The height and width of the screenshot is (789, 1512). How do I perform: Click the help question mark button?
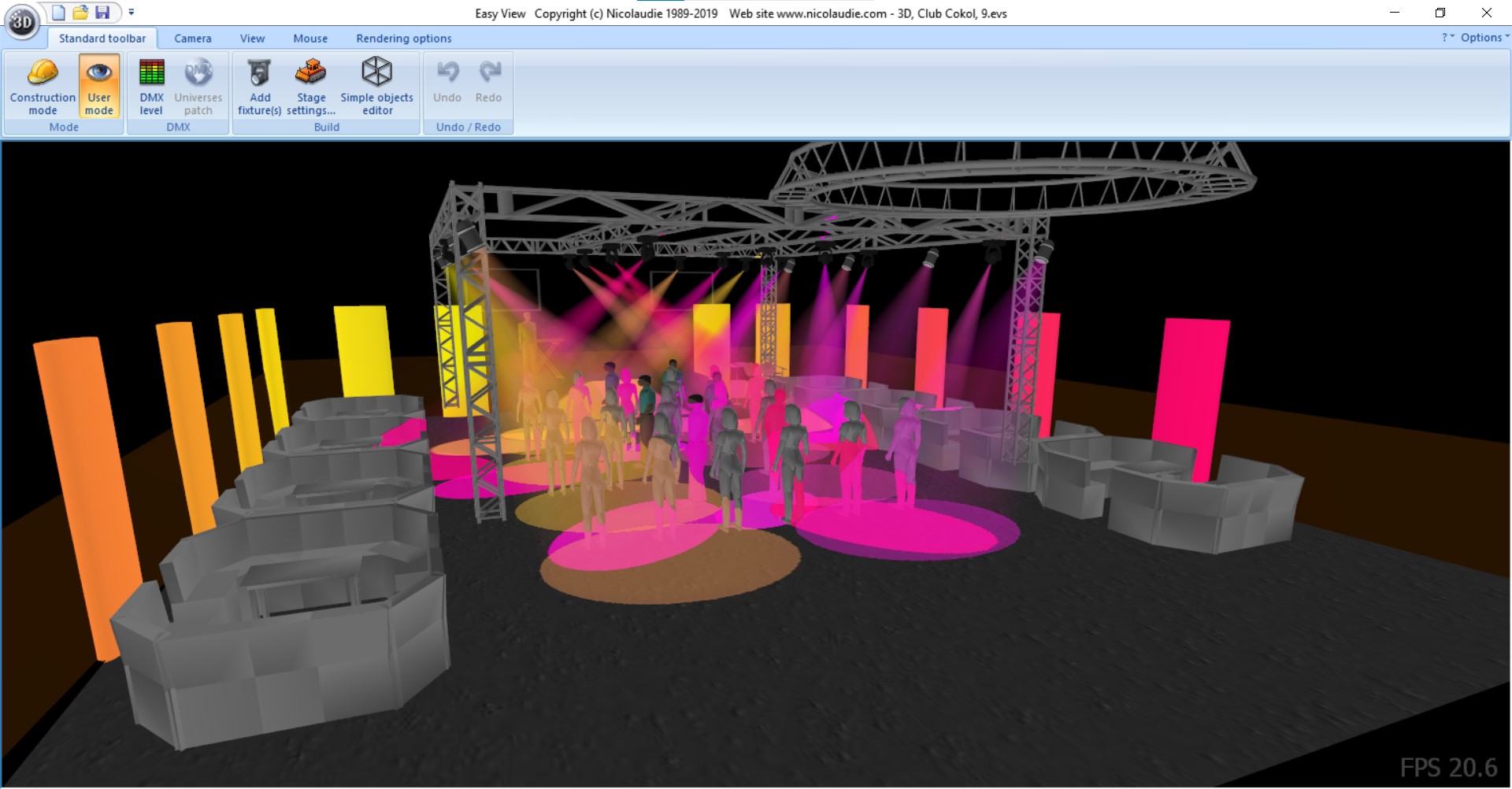tap(1447, 38)
